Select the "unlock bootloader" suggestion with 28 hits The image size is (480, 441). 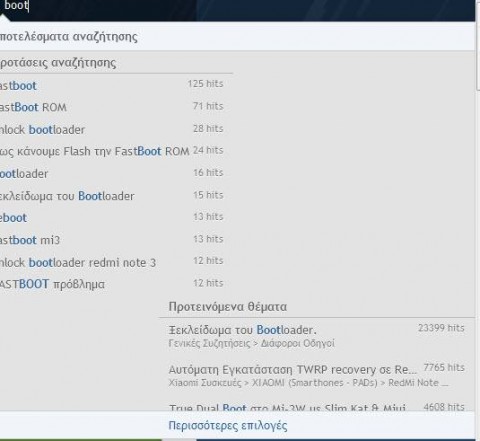112,129
